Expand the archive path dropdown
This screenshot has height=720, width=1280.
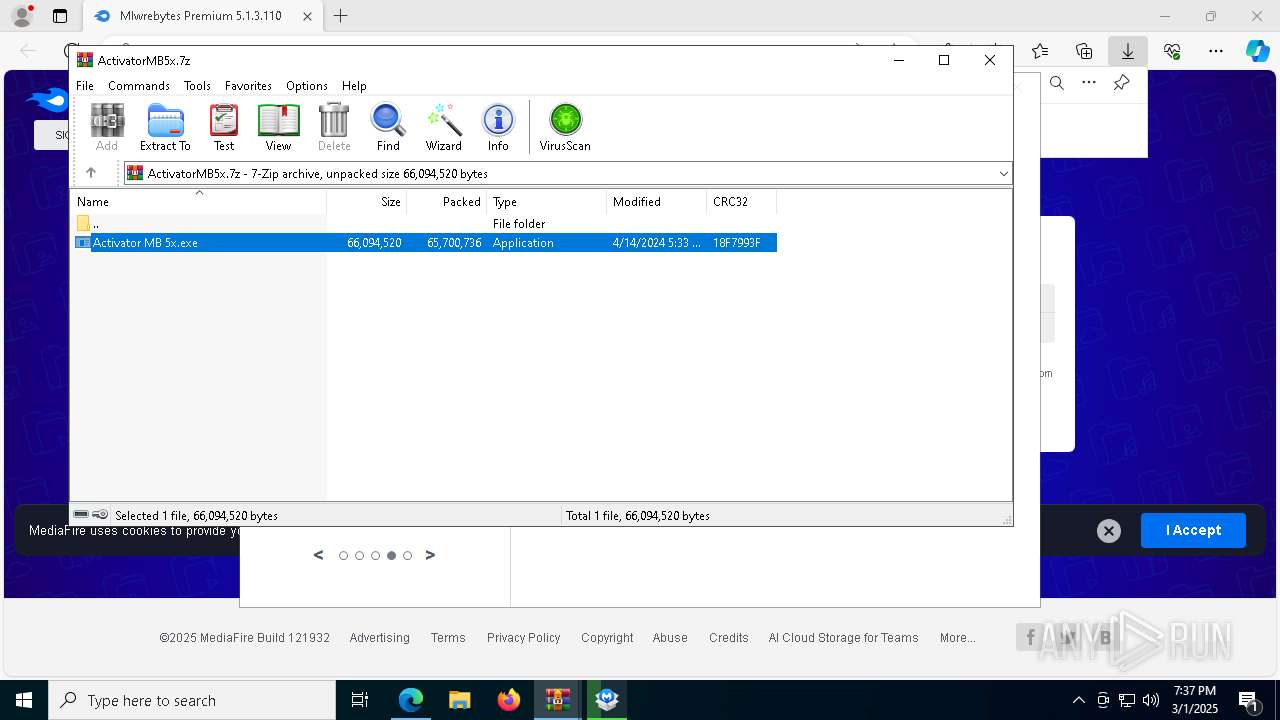(x=1003, y=174)
